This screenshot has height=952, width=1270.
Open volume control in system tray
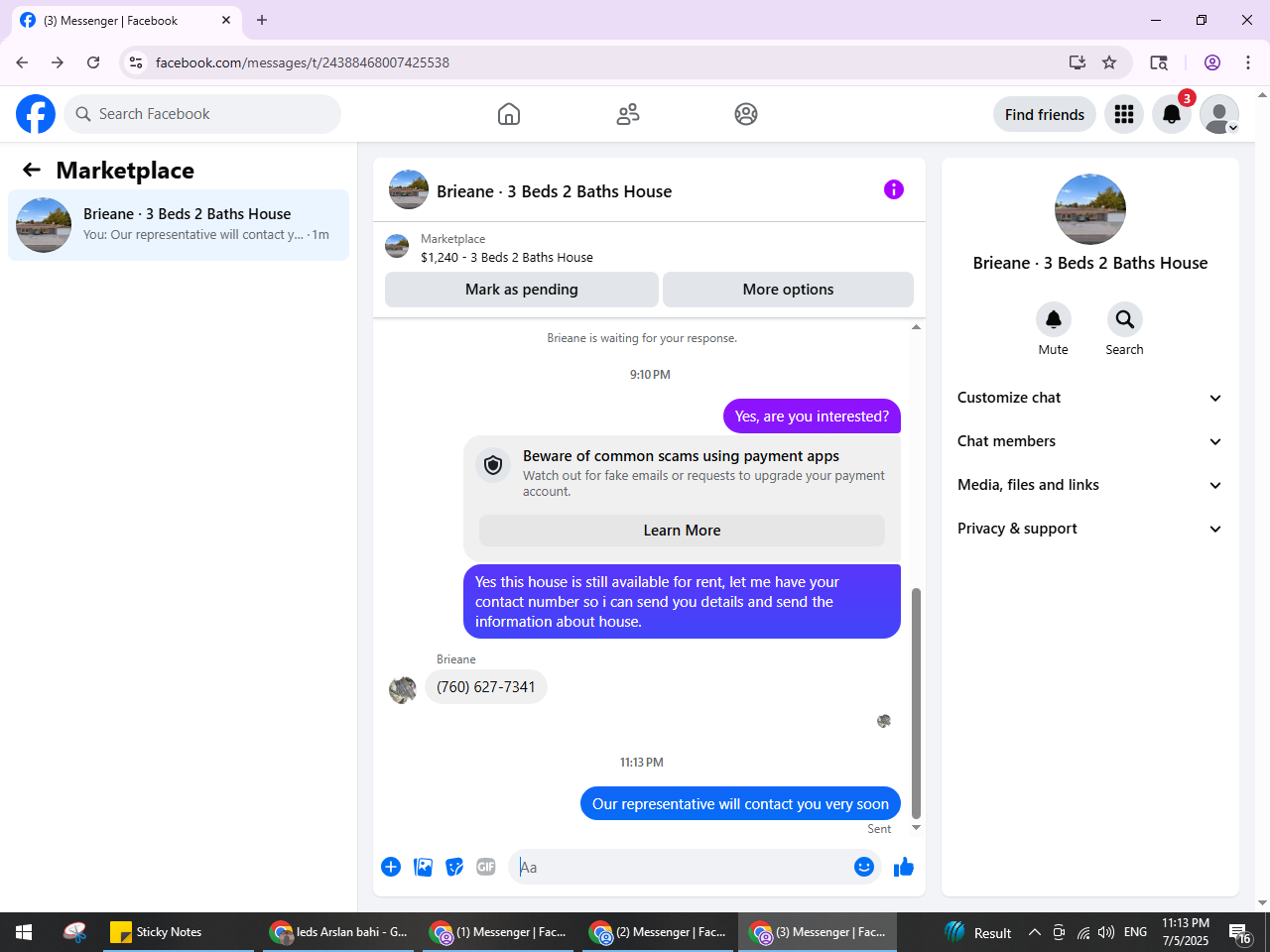pos(1106,932)
